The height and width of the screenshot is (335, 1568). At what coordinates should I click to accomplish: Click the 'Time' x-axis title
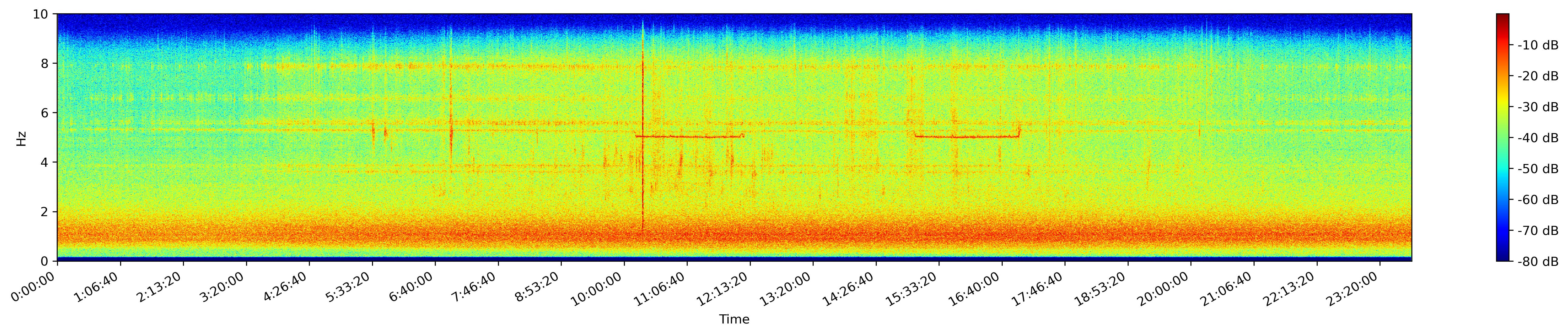[x=734, y=320]
